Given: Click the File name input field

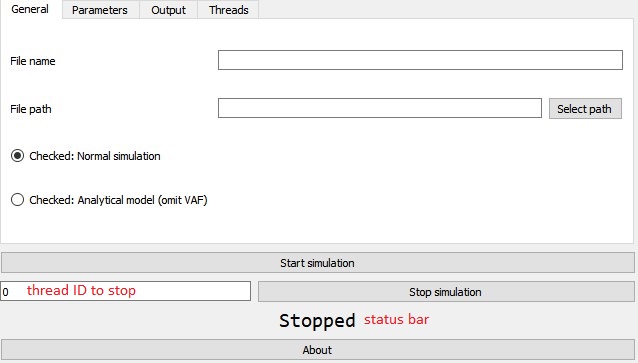Looking at the screenshot, I should [420, 60].
